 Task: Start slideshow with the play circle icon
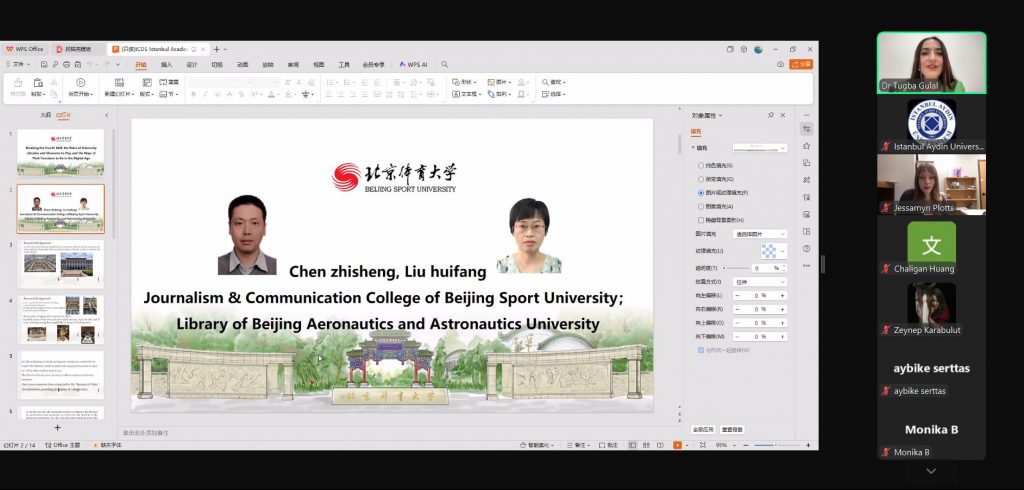pyautogui.click(x=80, y=83)
